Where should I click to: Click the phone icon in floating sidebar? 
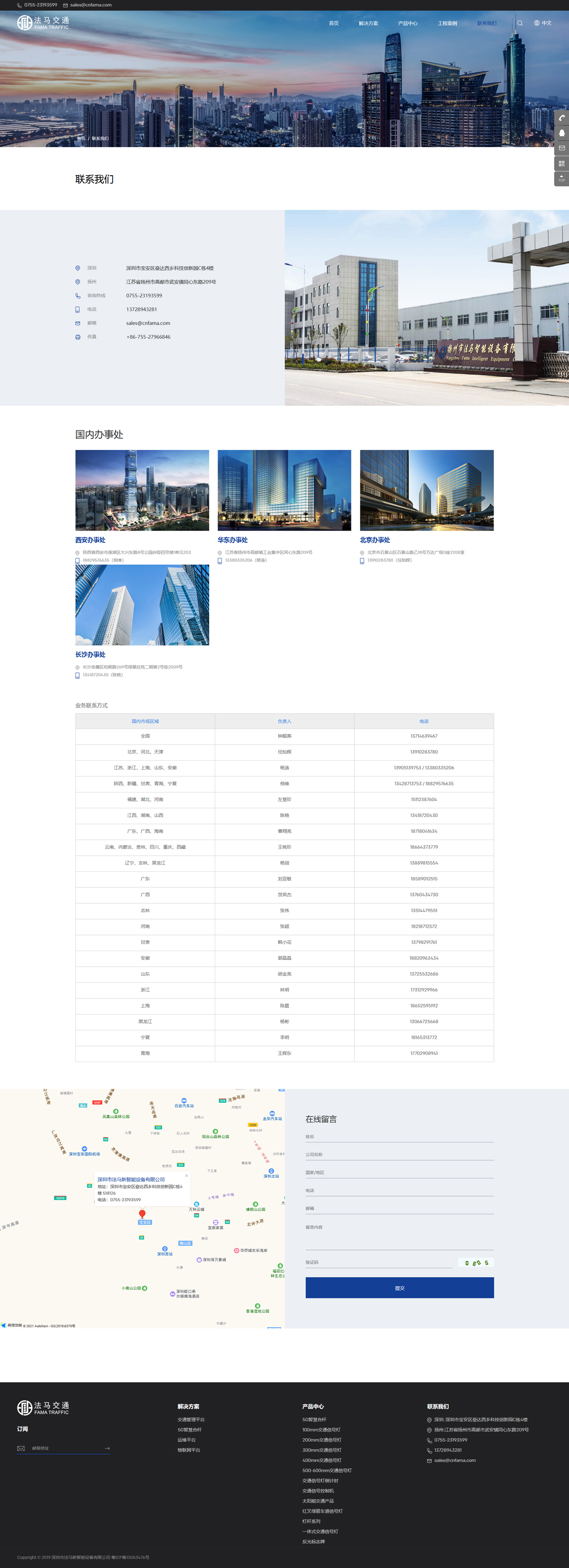pyautogui.click(x=561, y=118)
